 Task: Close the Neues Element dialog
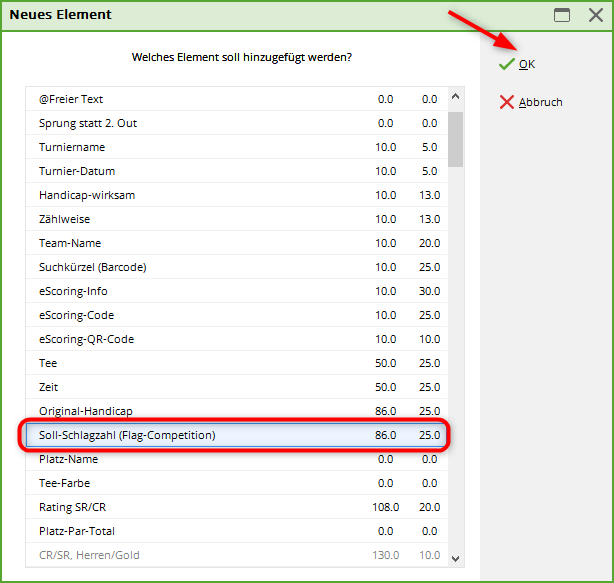(593, 15)
